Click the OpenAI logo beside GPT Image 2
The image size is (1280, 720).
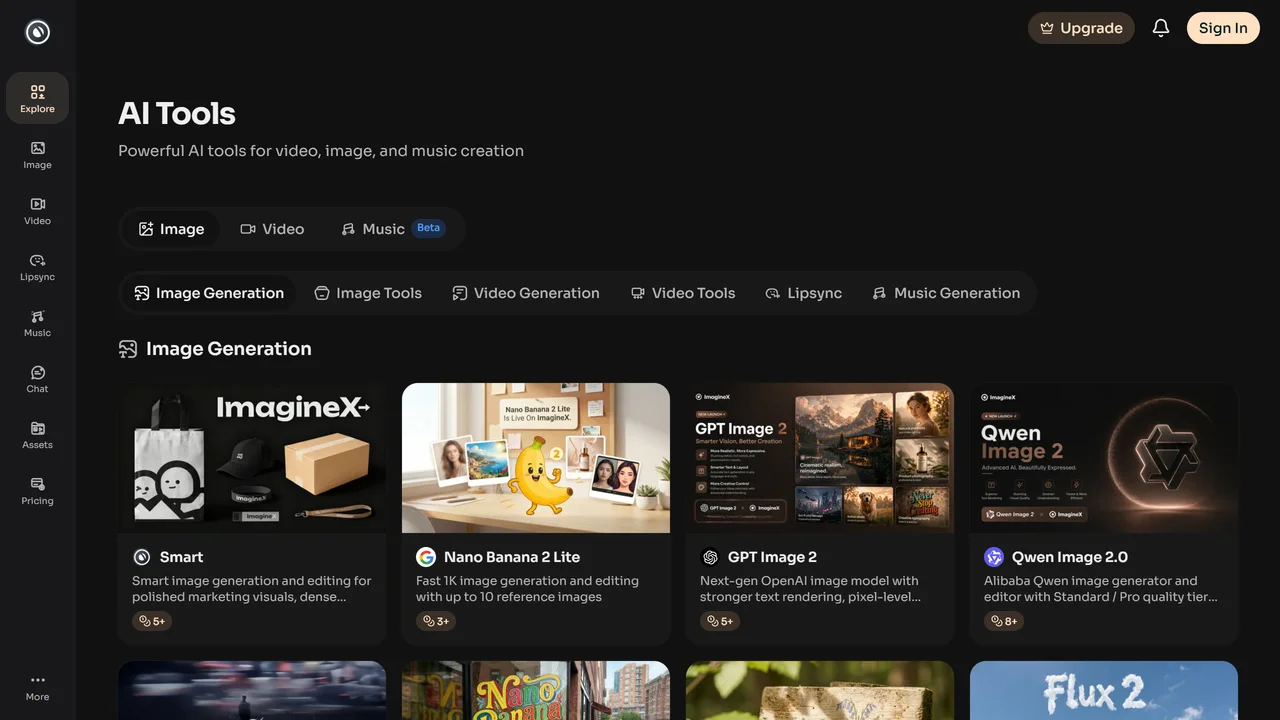click(x=710, y=557)
